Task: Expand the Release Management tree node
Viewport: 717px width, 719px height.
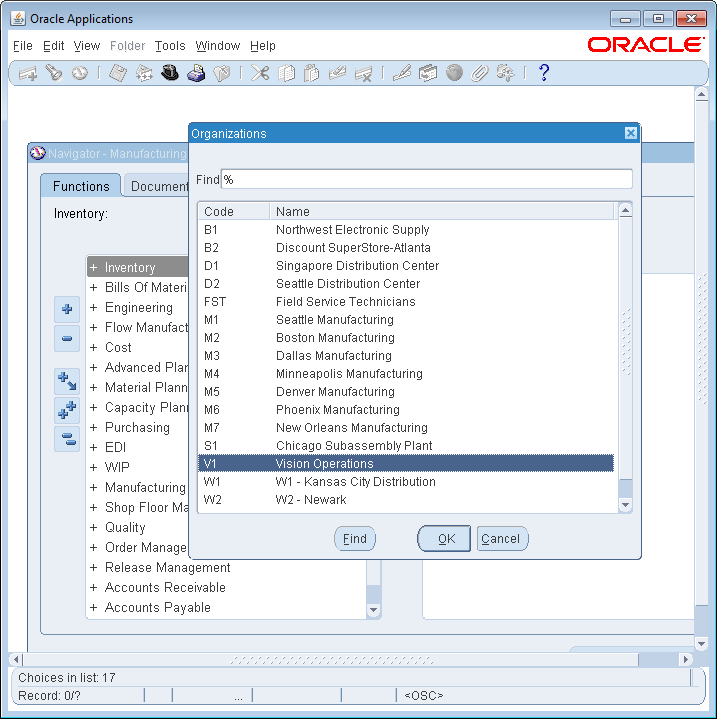Action: (x=94, y=568)
